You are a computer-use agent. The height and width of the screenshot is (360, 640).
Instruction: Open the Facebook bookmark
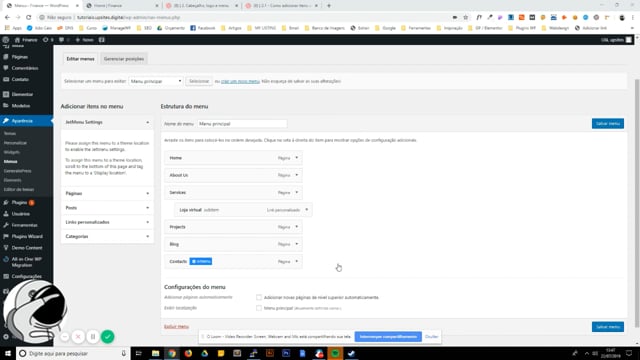click(x=202, y=28)
